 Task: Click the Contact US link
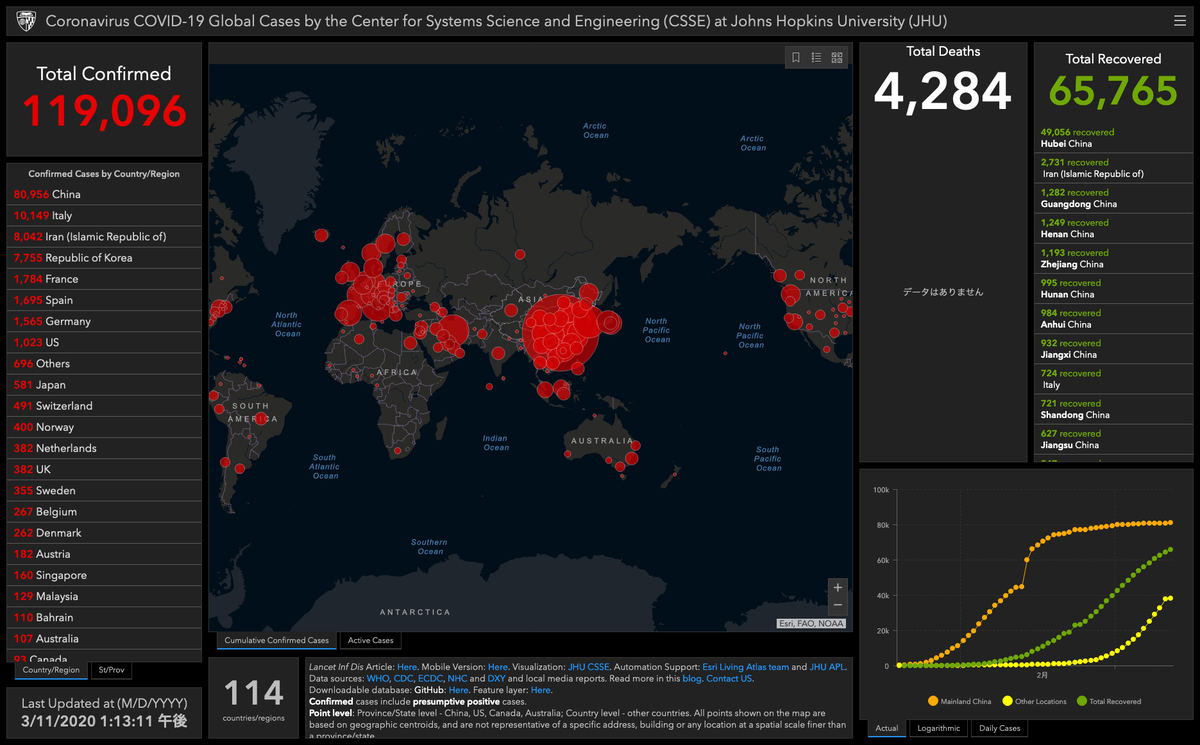(x=730, y=678)
